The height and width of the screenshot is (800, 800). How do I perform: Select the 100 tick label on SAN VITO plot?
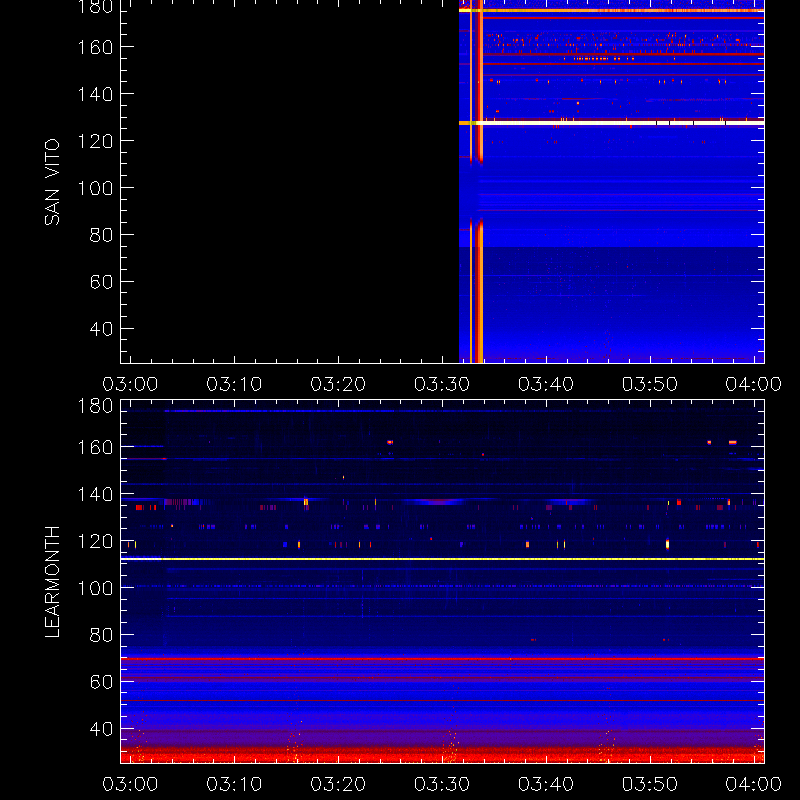click(x=95, y=188)
